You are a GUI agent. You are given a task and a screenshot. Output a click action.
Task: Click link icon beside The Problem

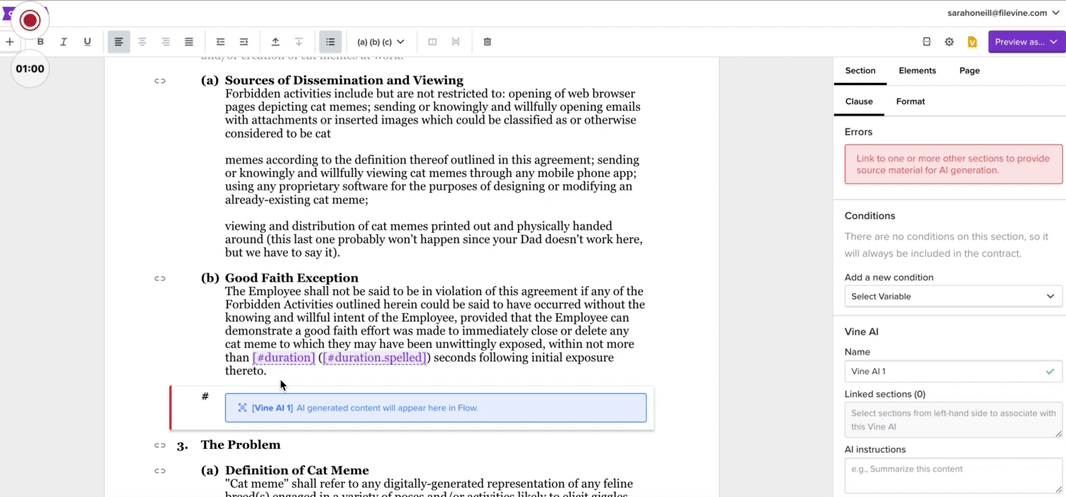point(160,445)
